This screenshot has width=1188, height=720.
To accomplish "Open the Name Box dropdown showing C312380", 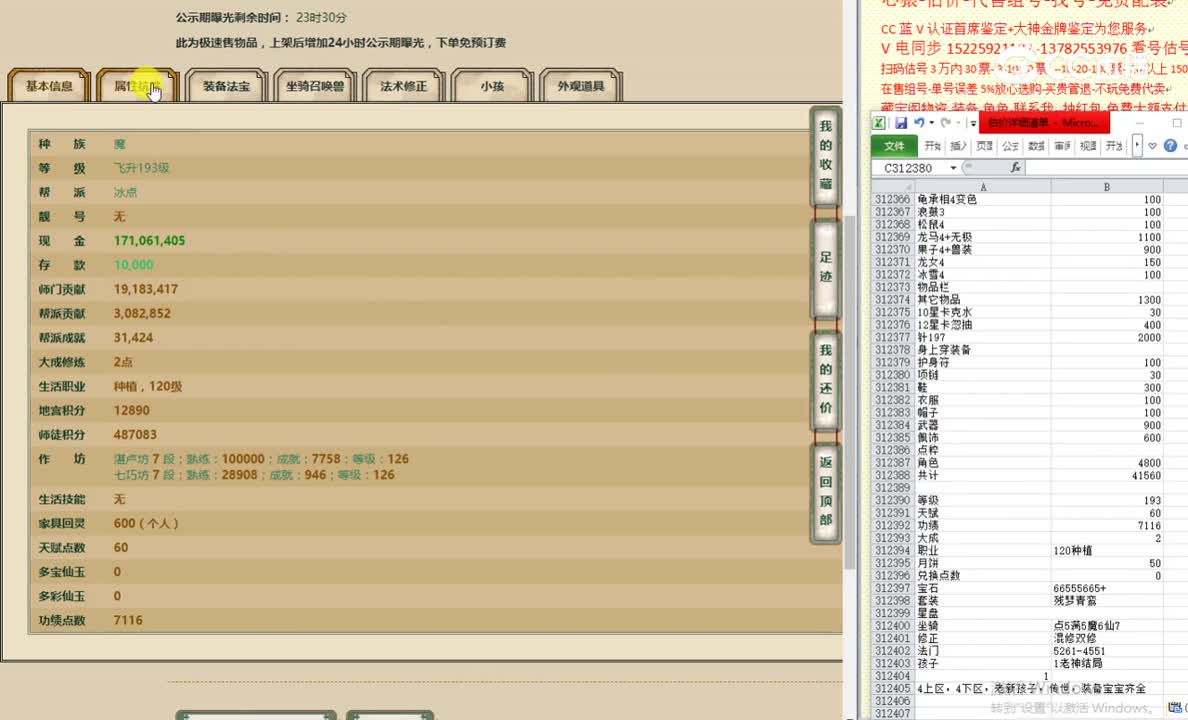I will 953,167.
